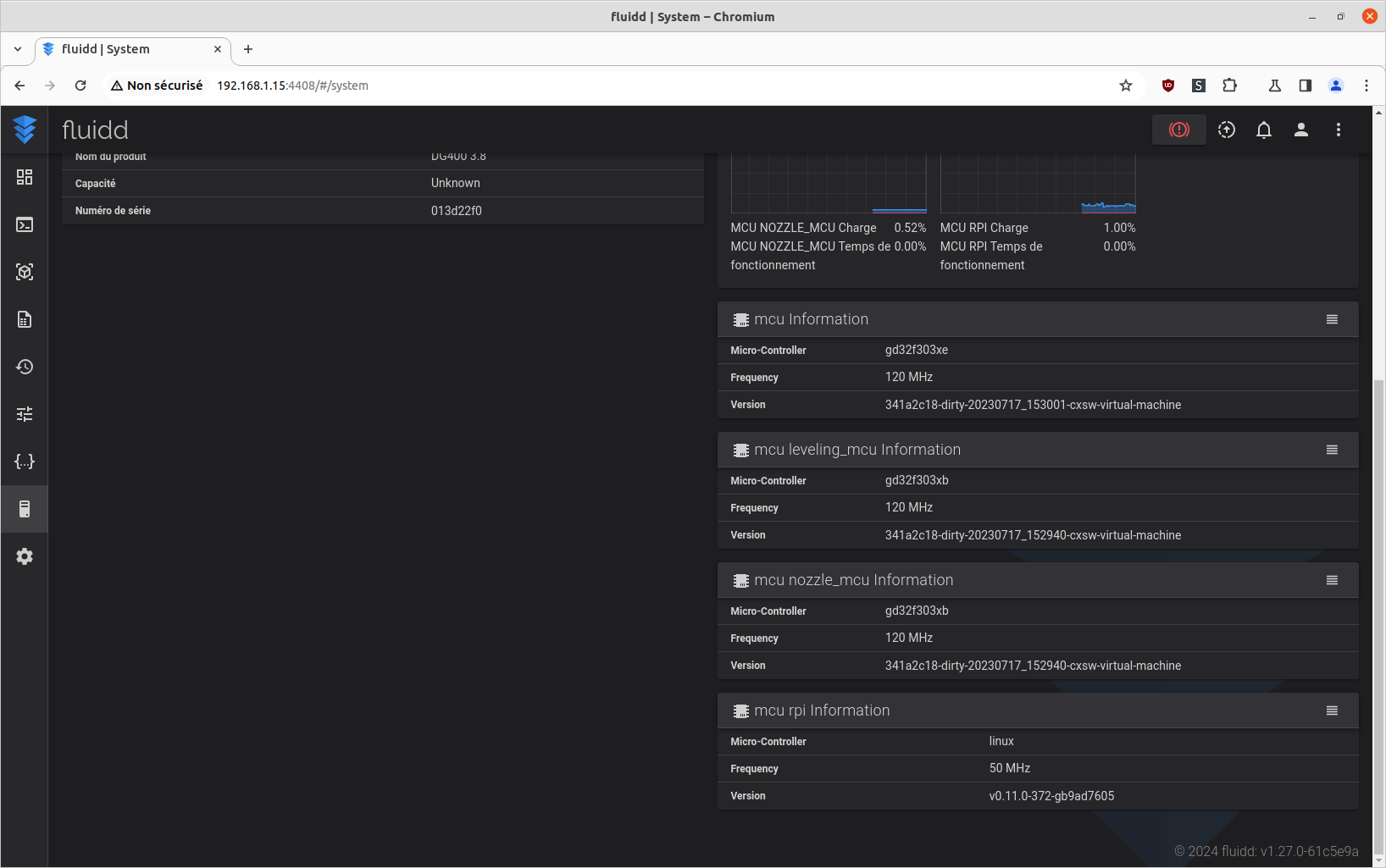Open the mcu Information panel menu
The image size is (1386, 868).
(1332, 319)
